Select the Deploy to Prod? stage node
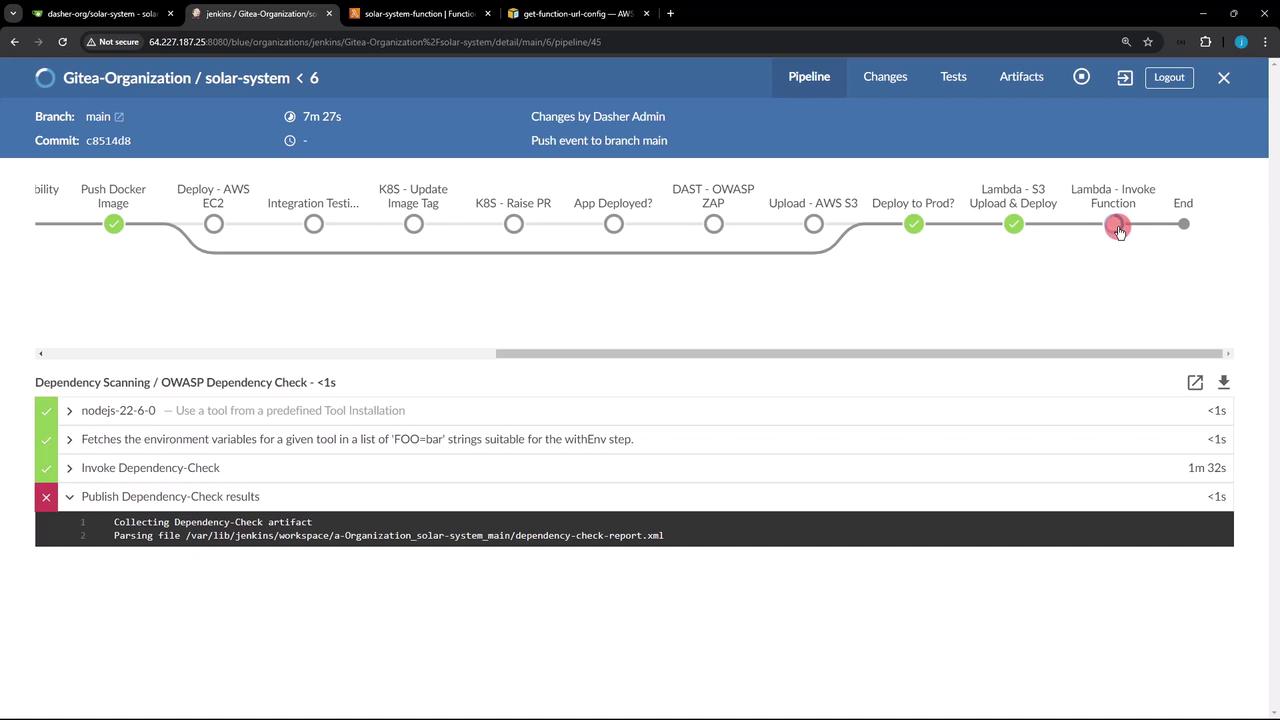This screenshot has height=720, width=1280. click(914, 224)
